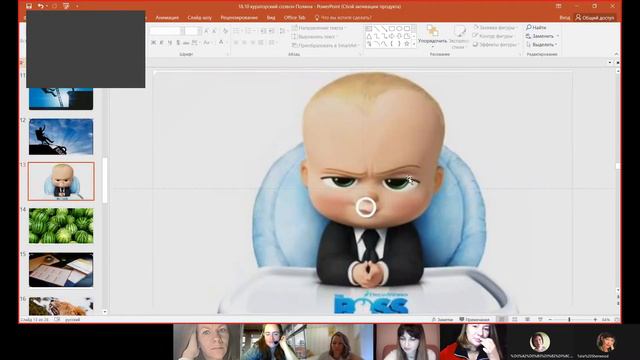Convert to SmartArt button
Screen dimensions: 640x360
click(x=326, y=45)
